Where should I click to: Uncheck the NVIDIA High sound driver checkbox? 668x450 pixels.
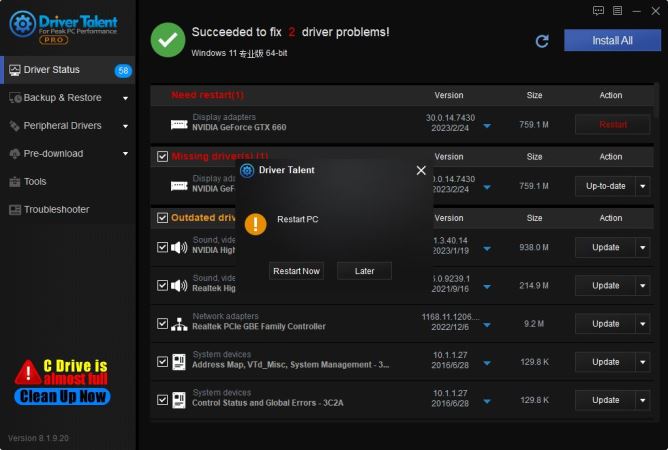point(162,247)
